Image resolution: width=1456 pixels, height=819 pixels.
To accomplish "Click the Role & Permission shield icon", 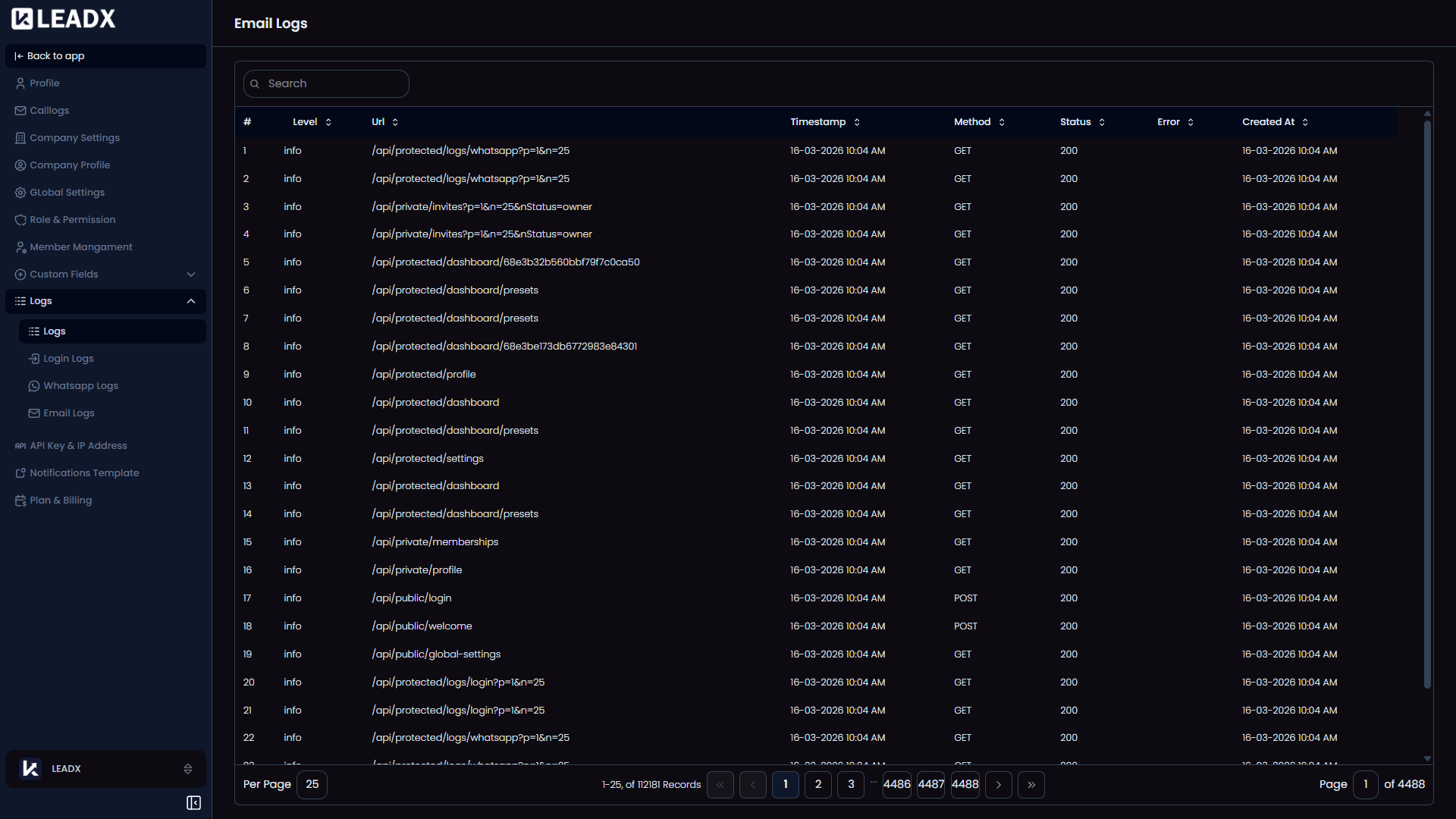I will pos(20,220).
